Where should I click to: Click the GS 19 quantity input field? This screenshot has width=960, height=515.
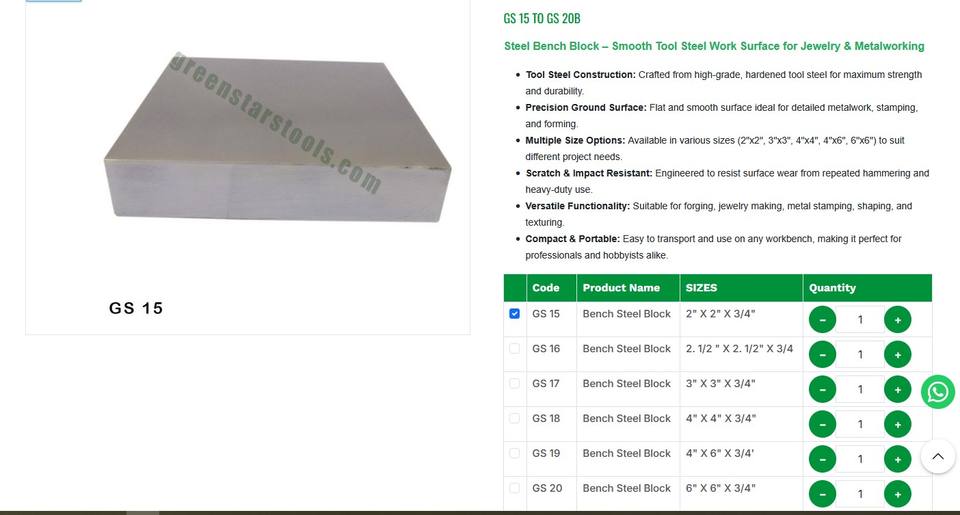860,459
